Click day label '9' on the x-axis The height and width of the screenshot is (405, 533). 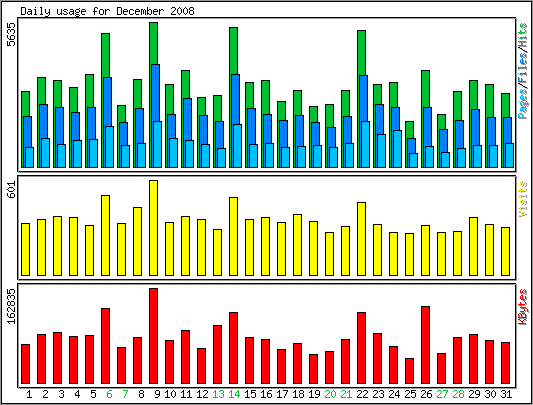(x=157, y=394)
